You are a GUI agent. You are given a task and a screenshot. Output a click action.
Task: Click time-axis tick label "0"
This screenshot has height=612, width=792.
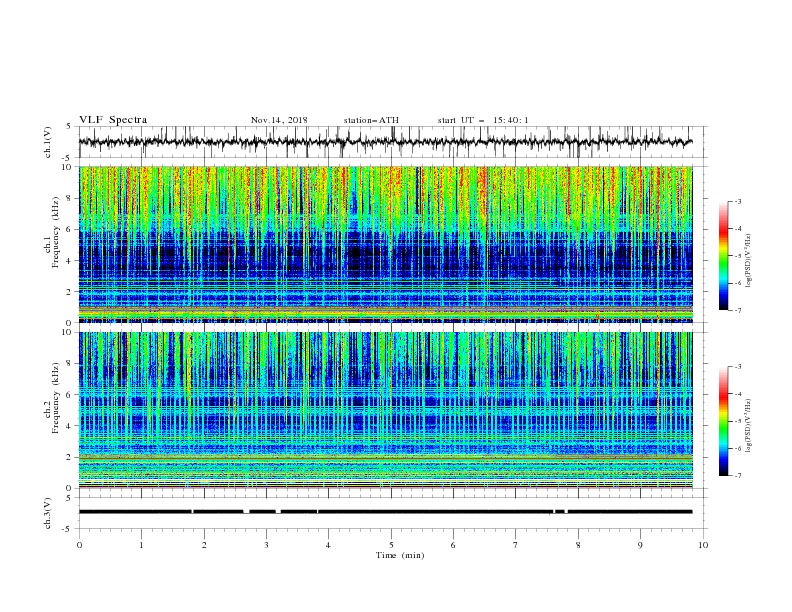click(x=79, y=545)
